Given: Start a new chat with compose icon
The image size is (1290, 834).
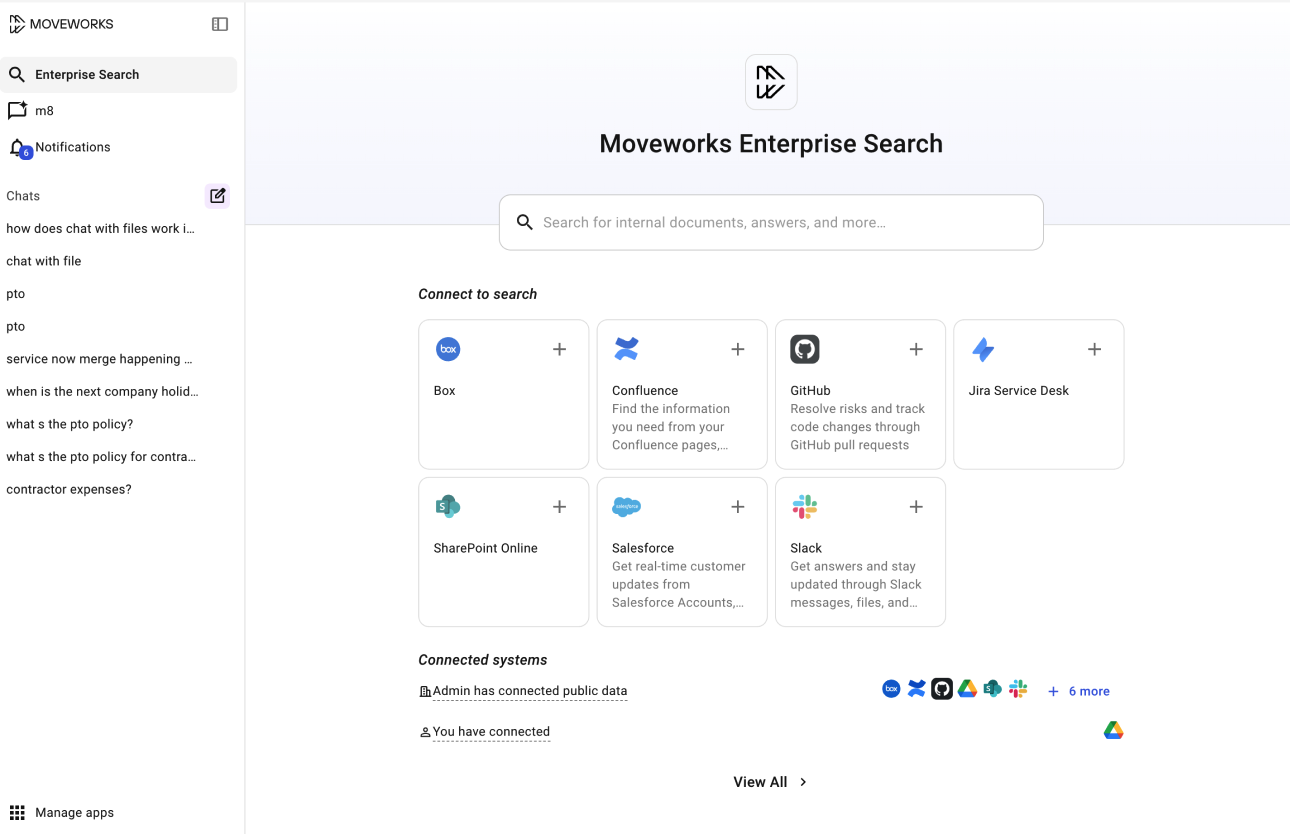Looking at the screenshot, I should 217,196.
